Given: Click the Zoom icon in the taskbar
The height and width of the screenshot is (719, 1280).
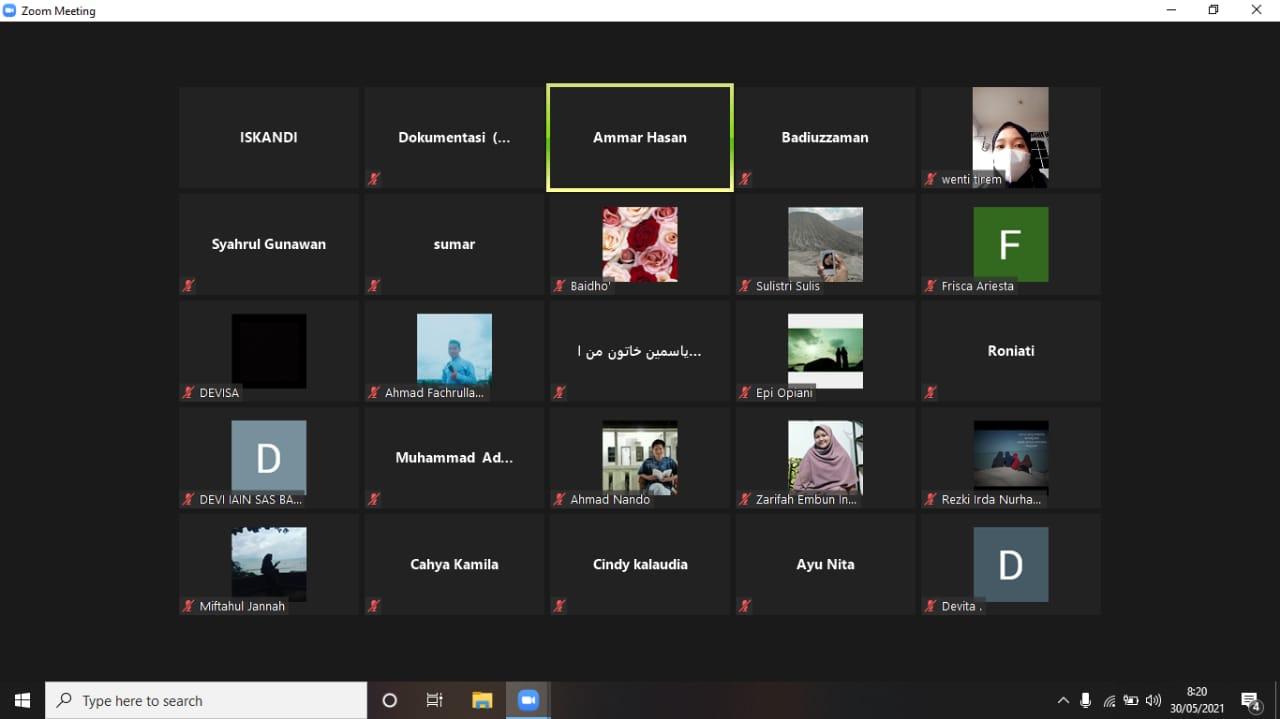Looking at the screenshot, I should point(528,700).
